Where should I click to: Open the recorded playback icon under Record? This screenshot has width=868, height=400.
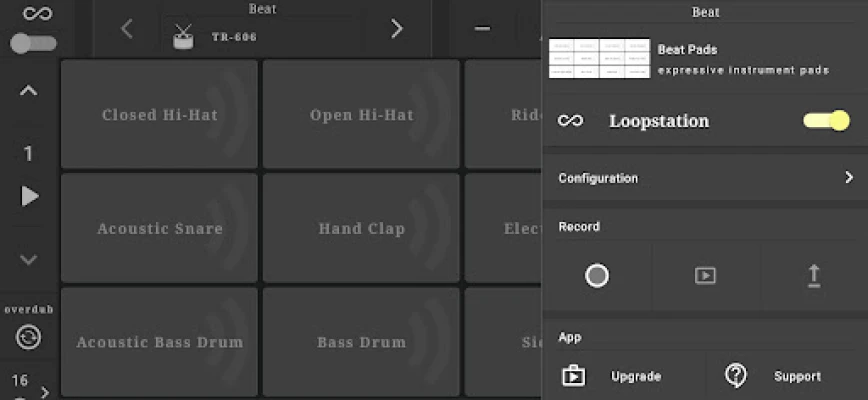click(705, 276)
